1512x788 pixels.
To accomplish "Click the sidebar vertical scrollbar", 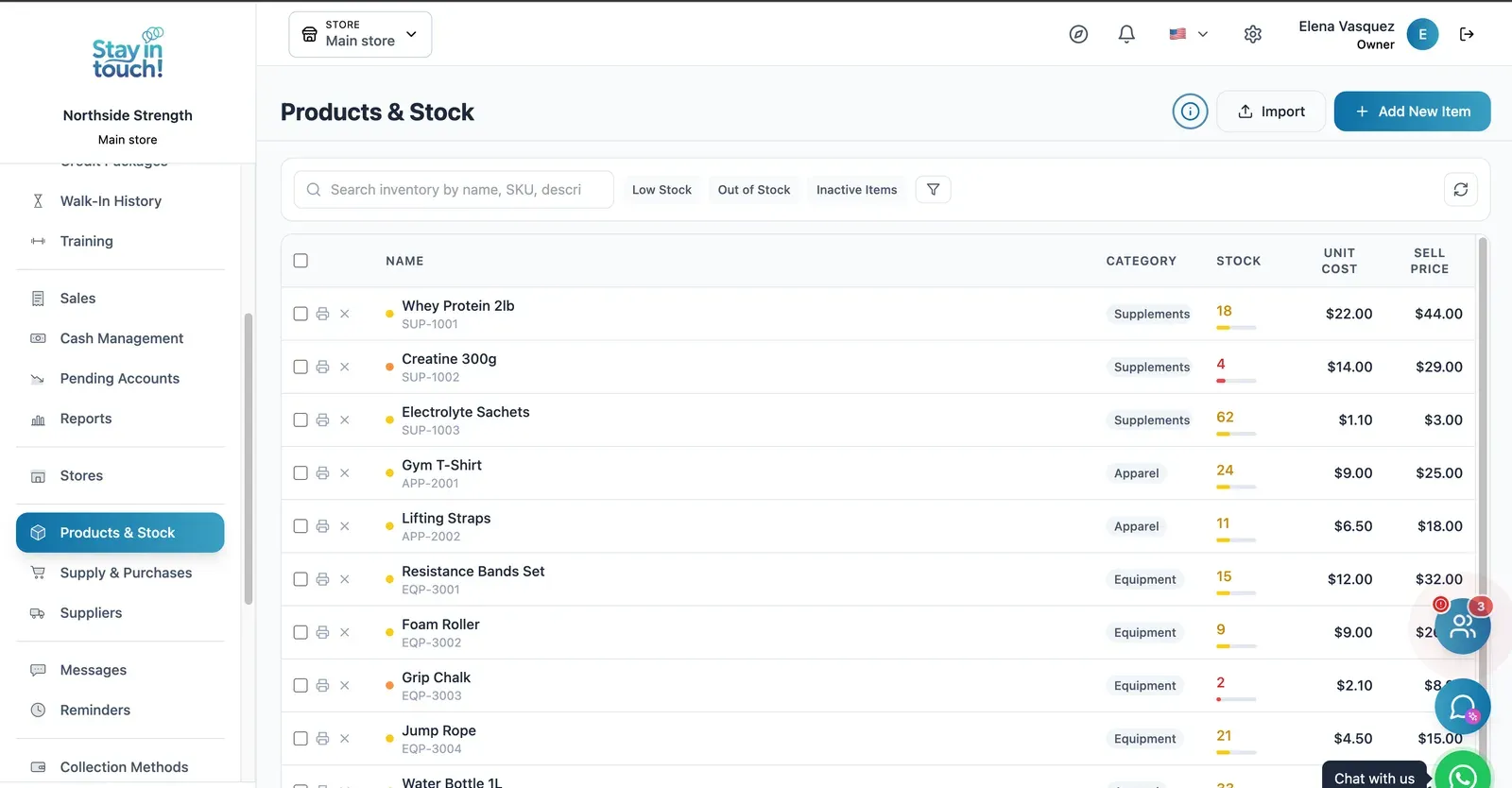I will click(x=249, y=458).
